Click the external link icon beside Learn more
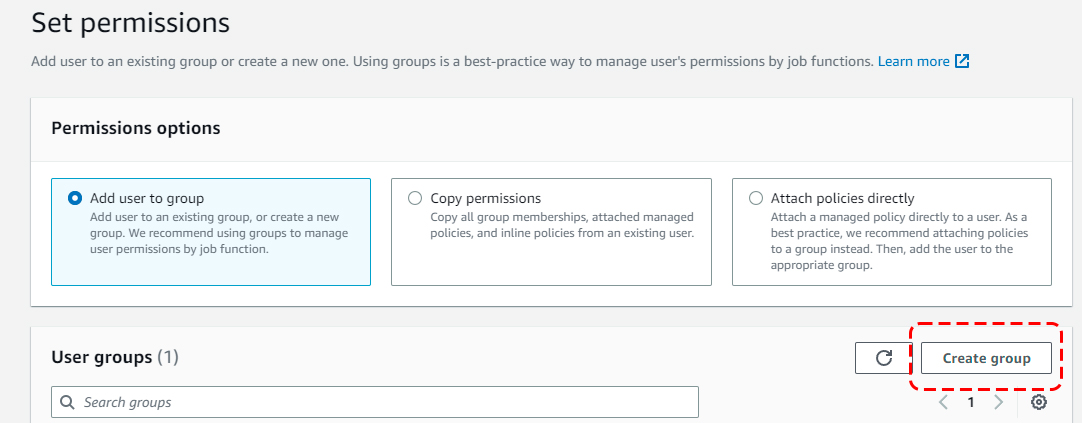 click(962, 62)
